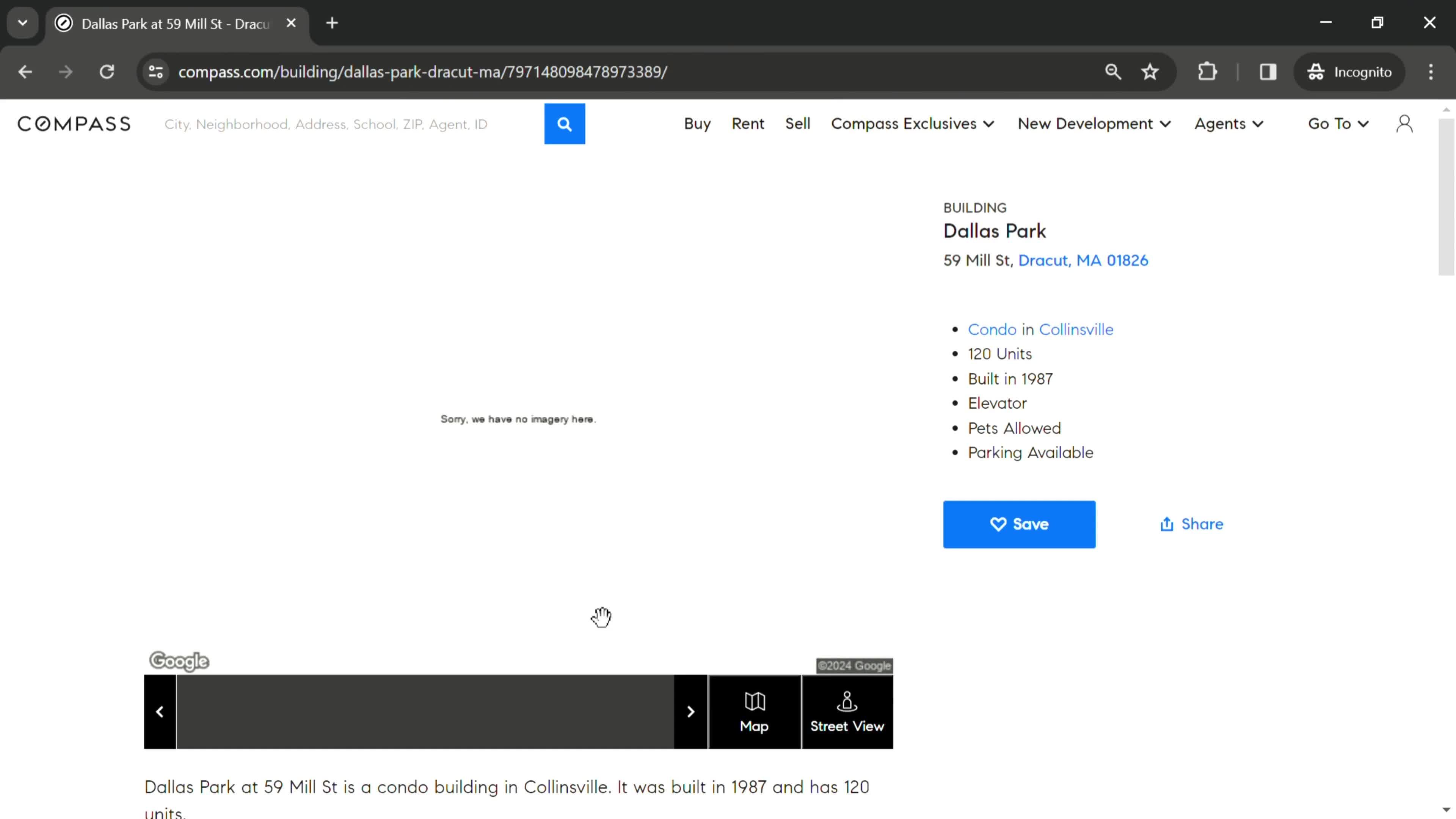The image size is (1456, 819).
Task: Show next photo in the gallery strip
Action: pos(691,712)
